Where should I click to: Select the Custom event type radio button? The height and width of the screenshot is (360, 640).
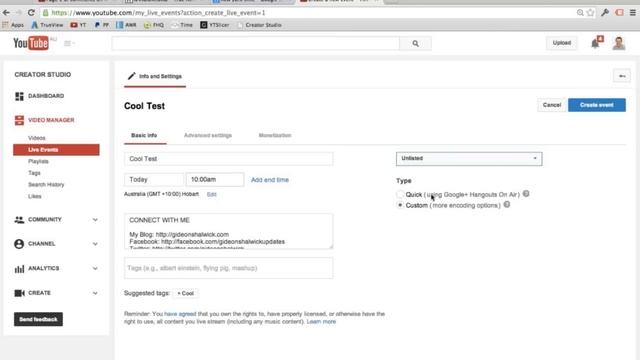[x=400, y=205]
